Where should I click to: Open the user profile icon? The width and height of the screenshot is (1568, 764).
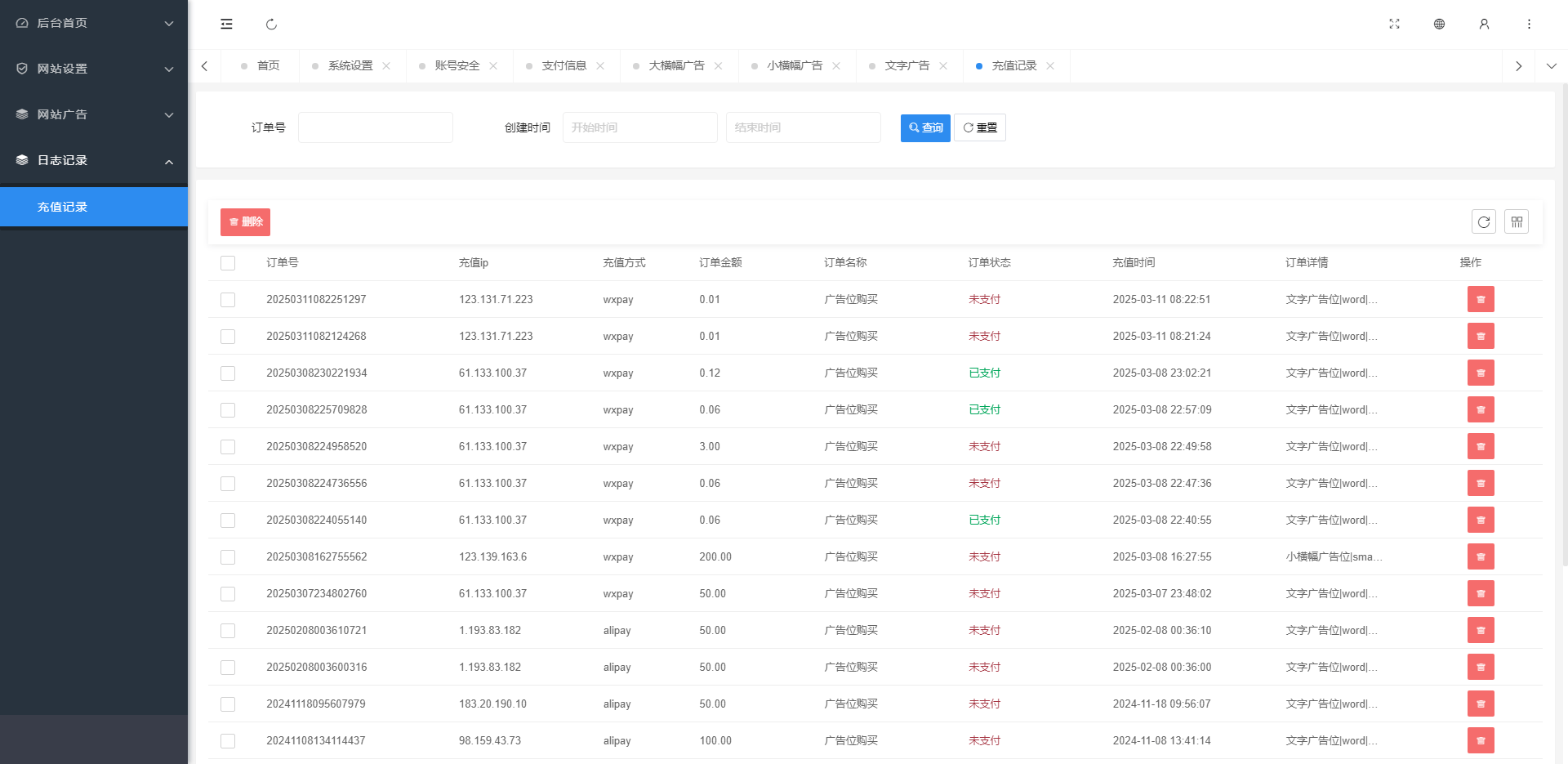[1484, 25]
